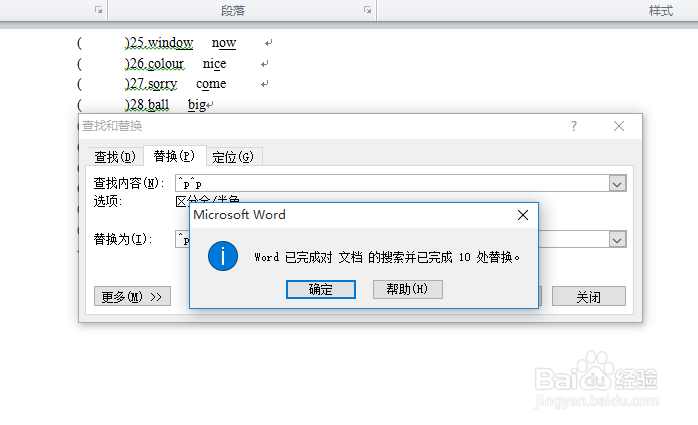Click the 查找内容 input field
The width and height of the screenshot is (698, 425).
pyautogui.click(x=392, y=183)
